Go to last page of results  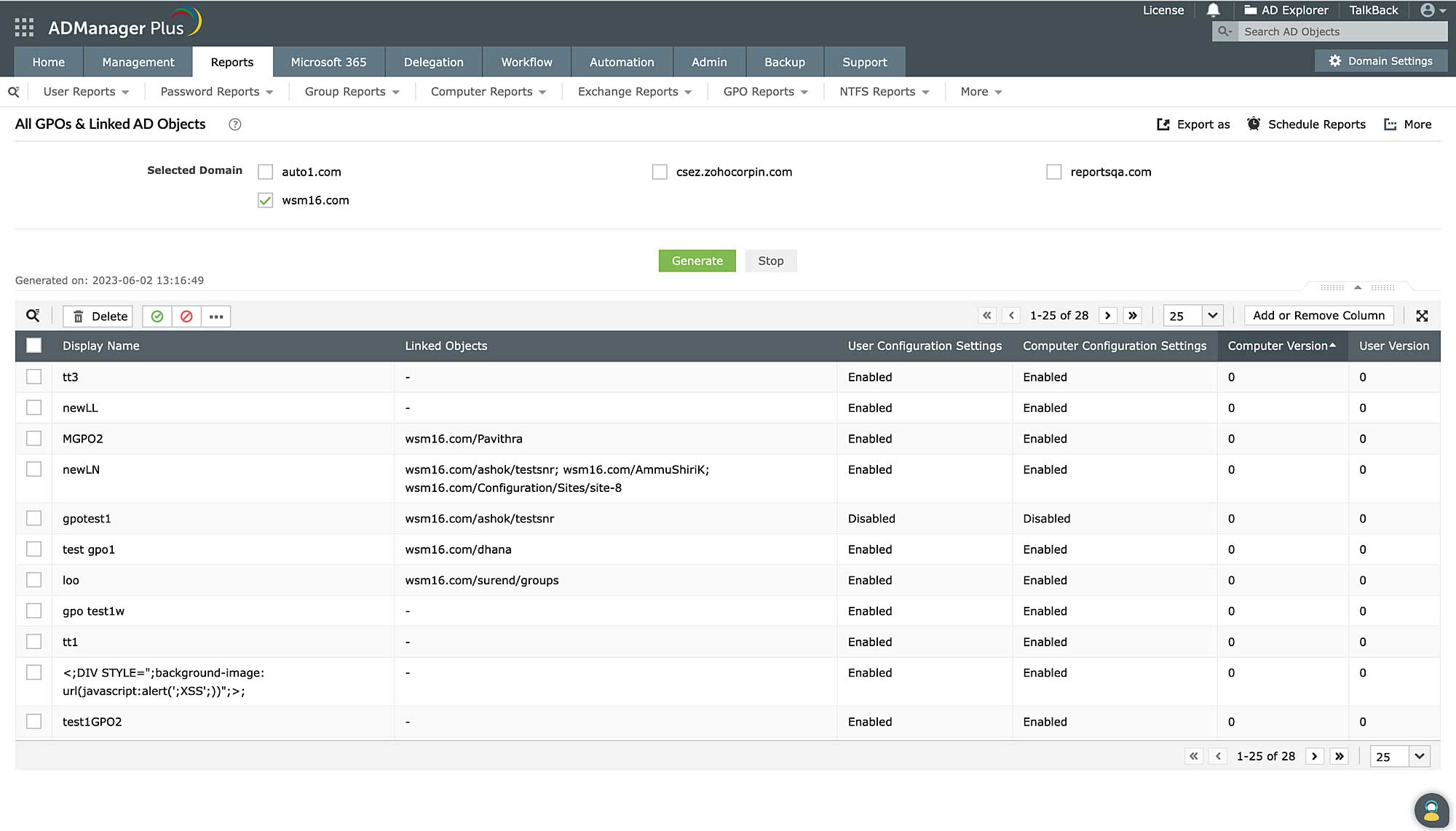1132,316
